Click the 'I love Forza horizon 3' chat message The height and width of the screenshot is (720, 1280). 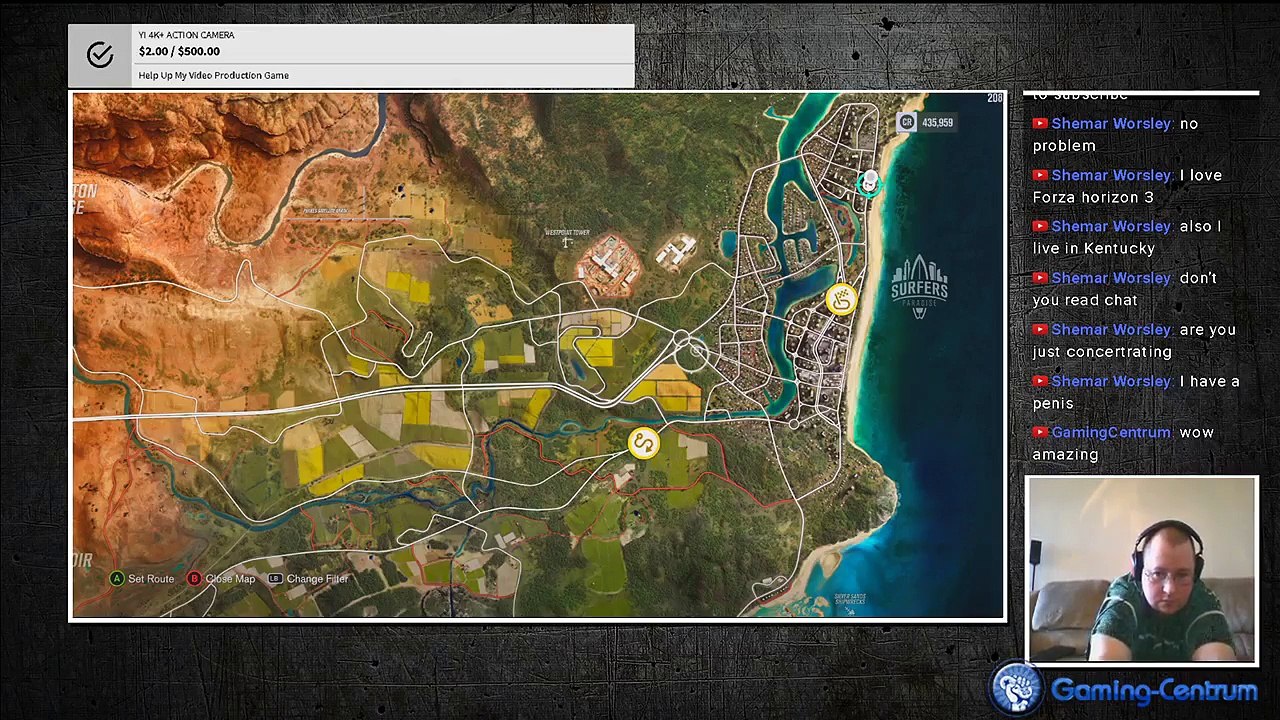tap(1127, 186)
